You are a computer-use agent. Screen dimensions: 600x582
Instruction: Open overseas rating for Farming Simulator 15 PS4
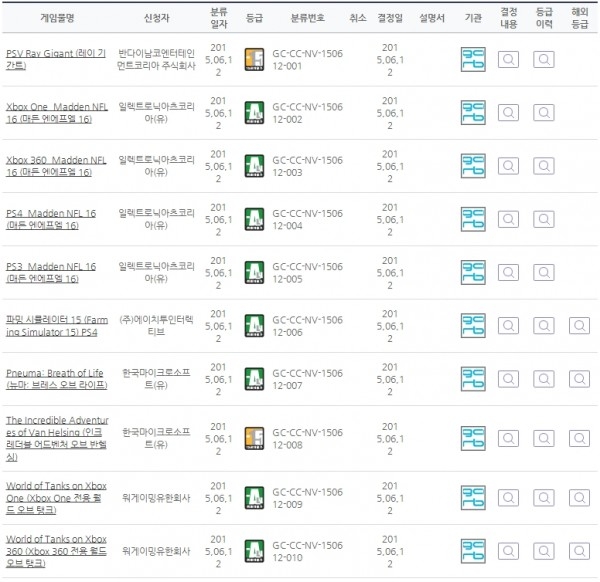point(579,326)
